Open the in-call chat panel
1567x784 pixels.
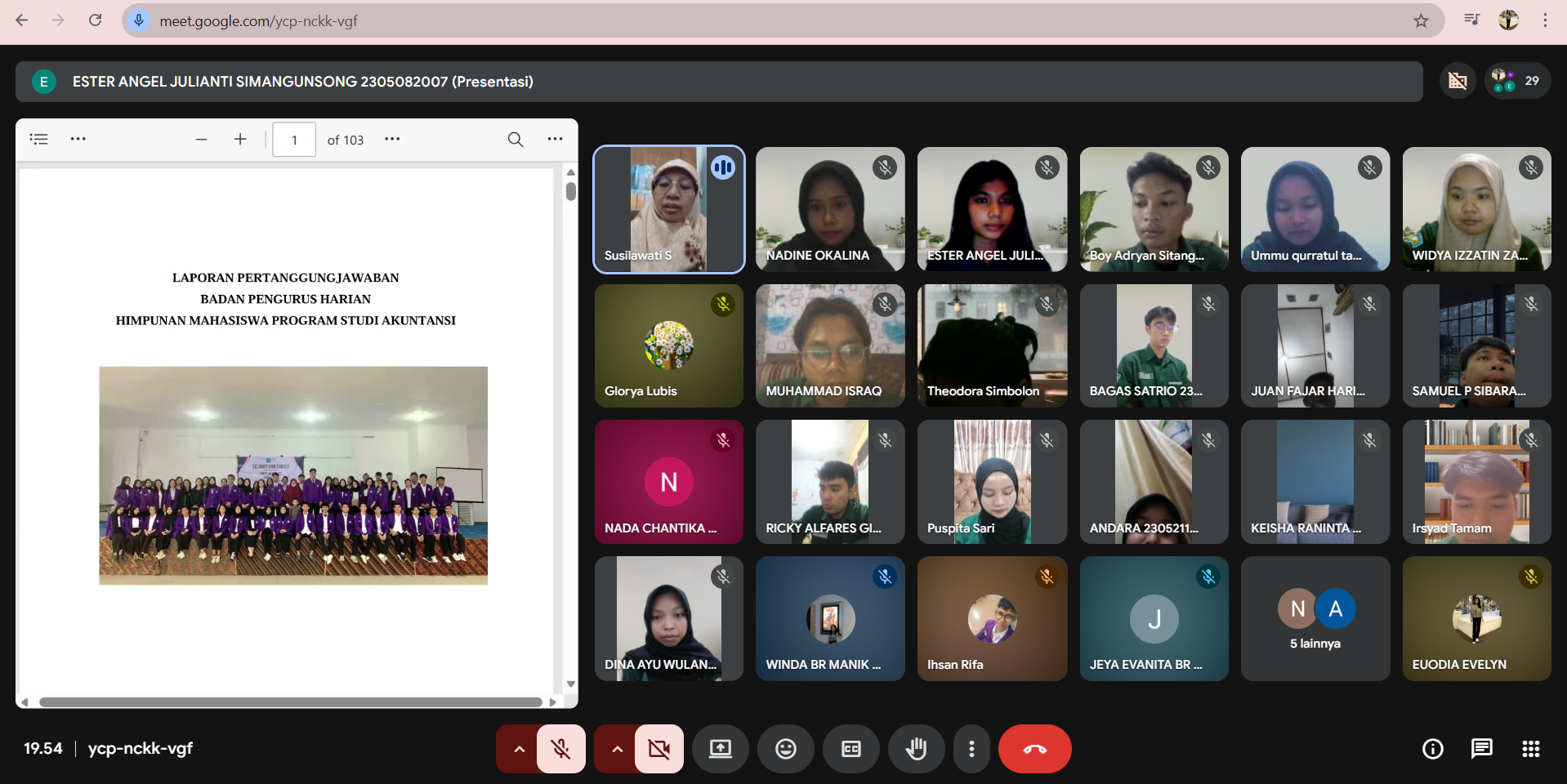point(1481,749)
